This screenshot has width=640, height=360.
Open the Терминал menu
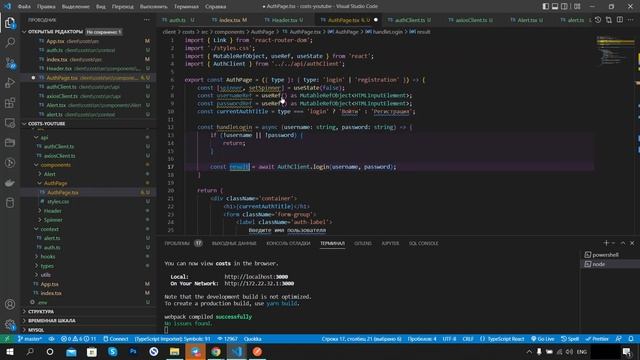pos(186,7)
